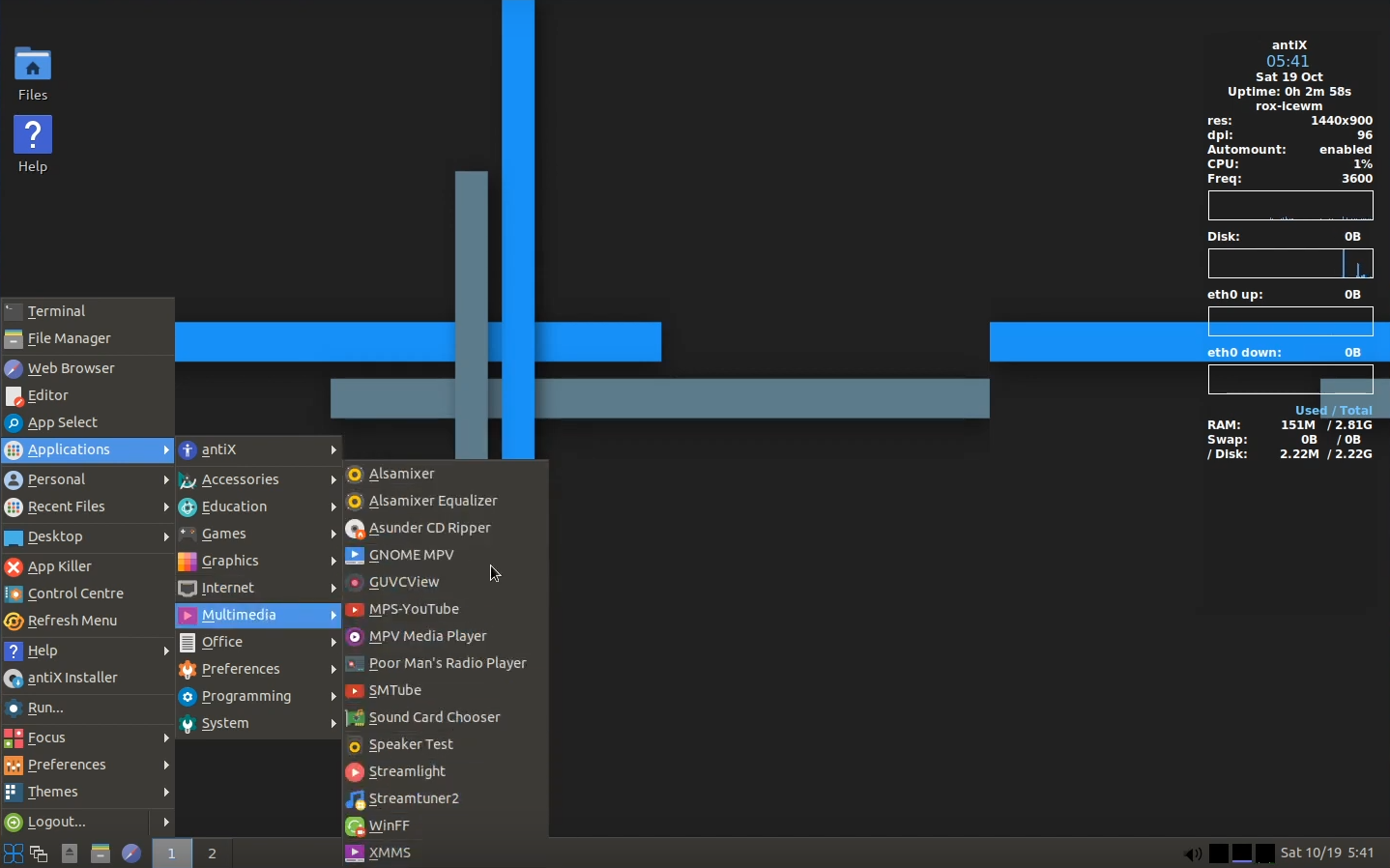Click Refresh Menu
The image size is (1390, 868).
[88, 621]
